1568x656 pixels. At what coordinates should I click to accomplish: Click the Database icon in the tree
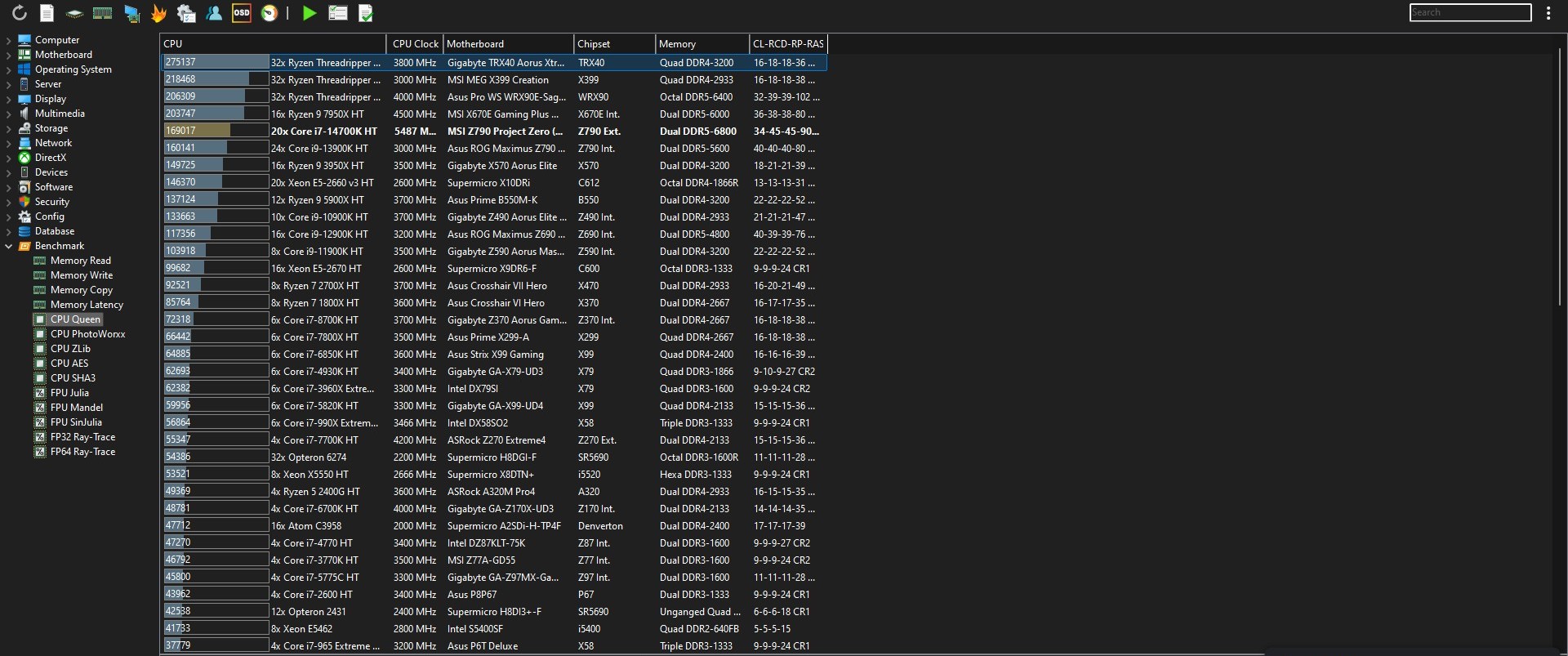coord(24,231)
